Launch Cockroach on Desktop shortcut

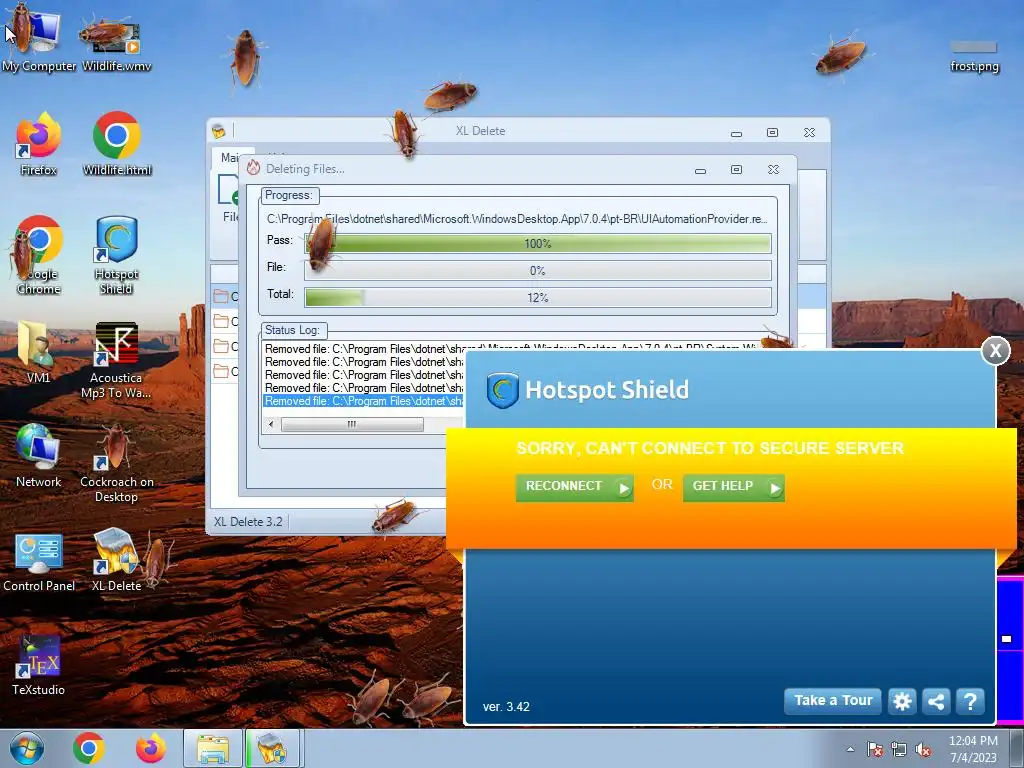pyautogui.click(x=116, y=462)
